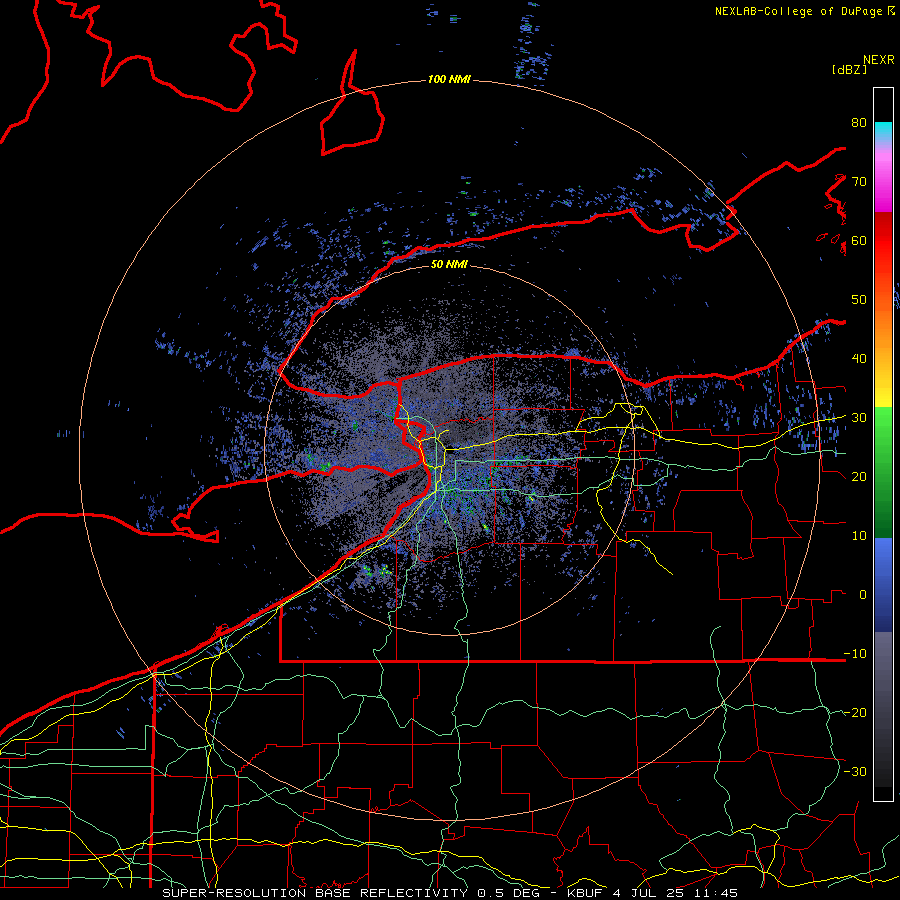Click the -10 dBZ scale value

(x=855, y=654)
